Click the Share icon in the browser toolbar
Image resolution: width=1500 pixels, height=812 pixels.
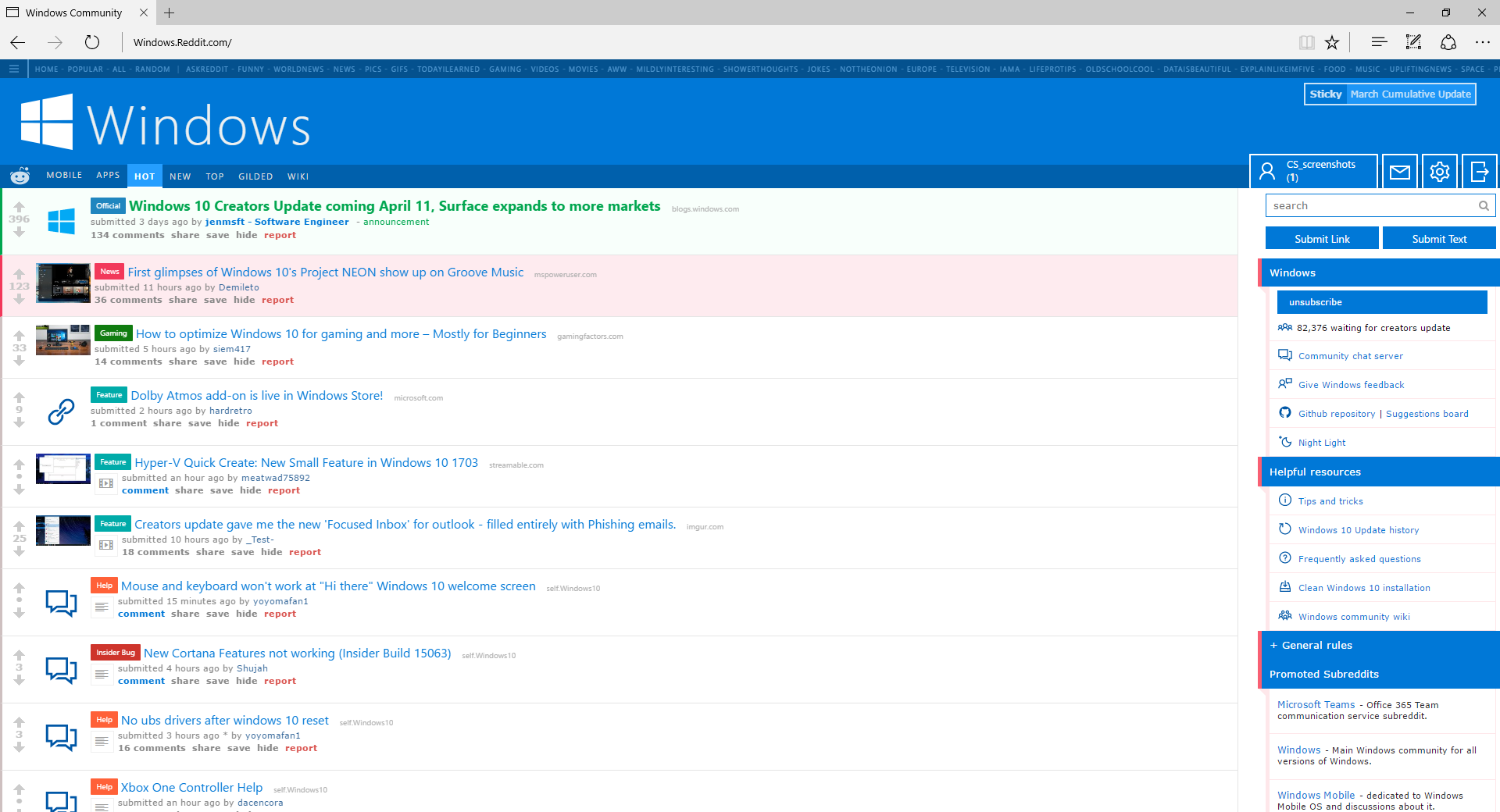pos(1449,42)
